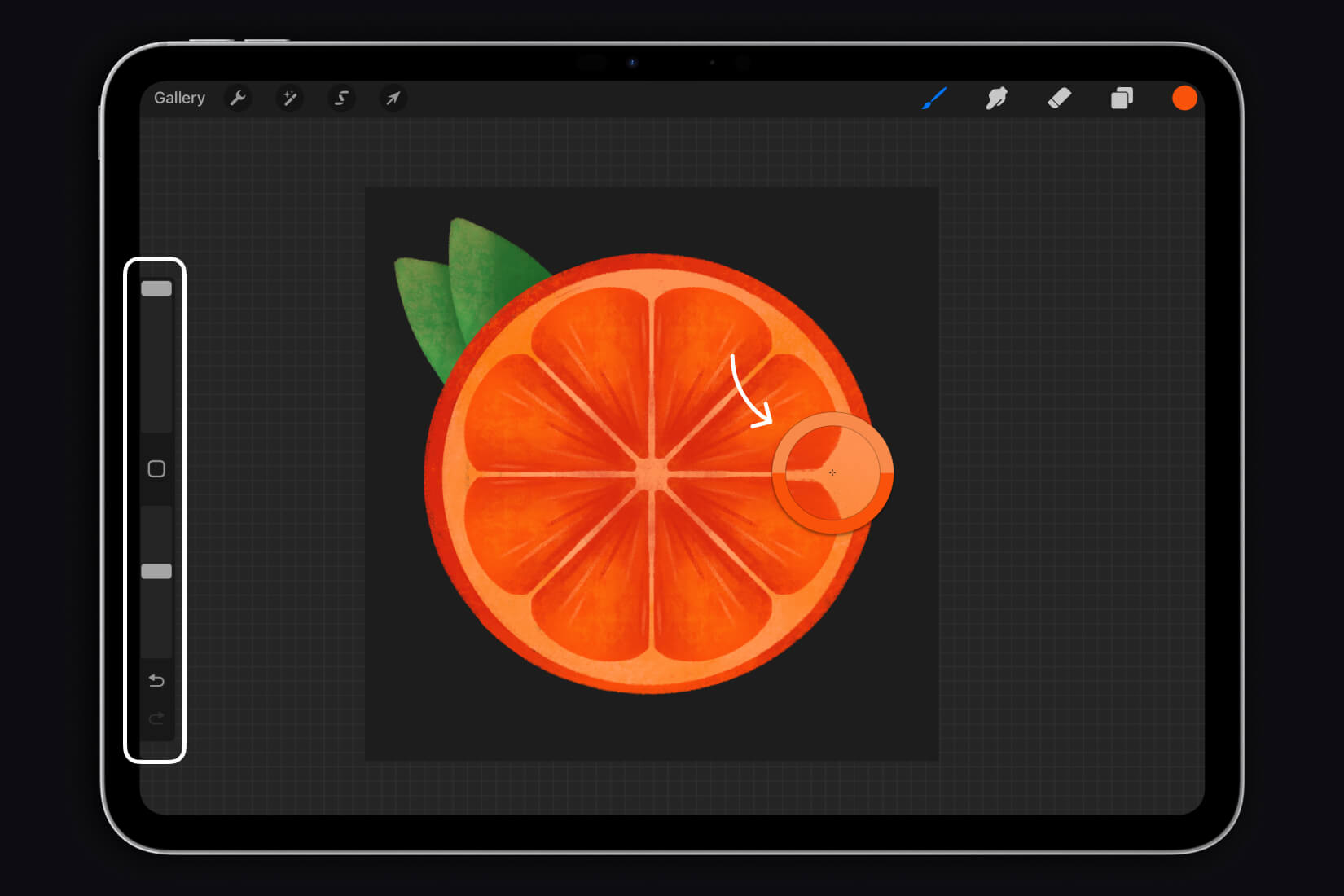Select the Selection S-shaped tool
This screenshot has width=1344, height=896.
(x=341, y=99)
